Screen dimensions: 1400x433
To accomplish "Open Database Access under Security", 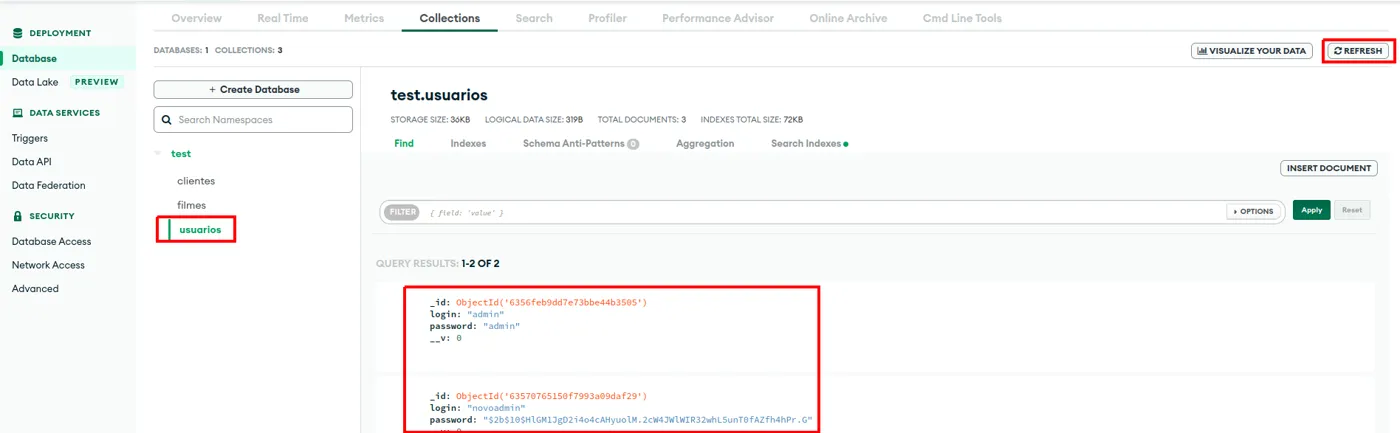I will tap(51, 241).
